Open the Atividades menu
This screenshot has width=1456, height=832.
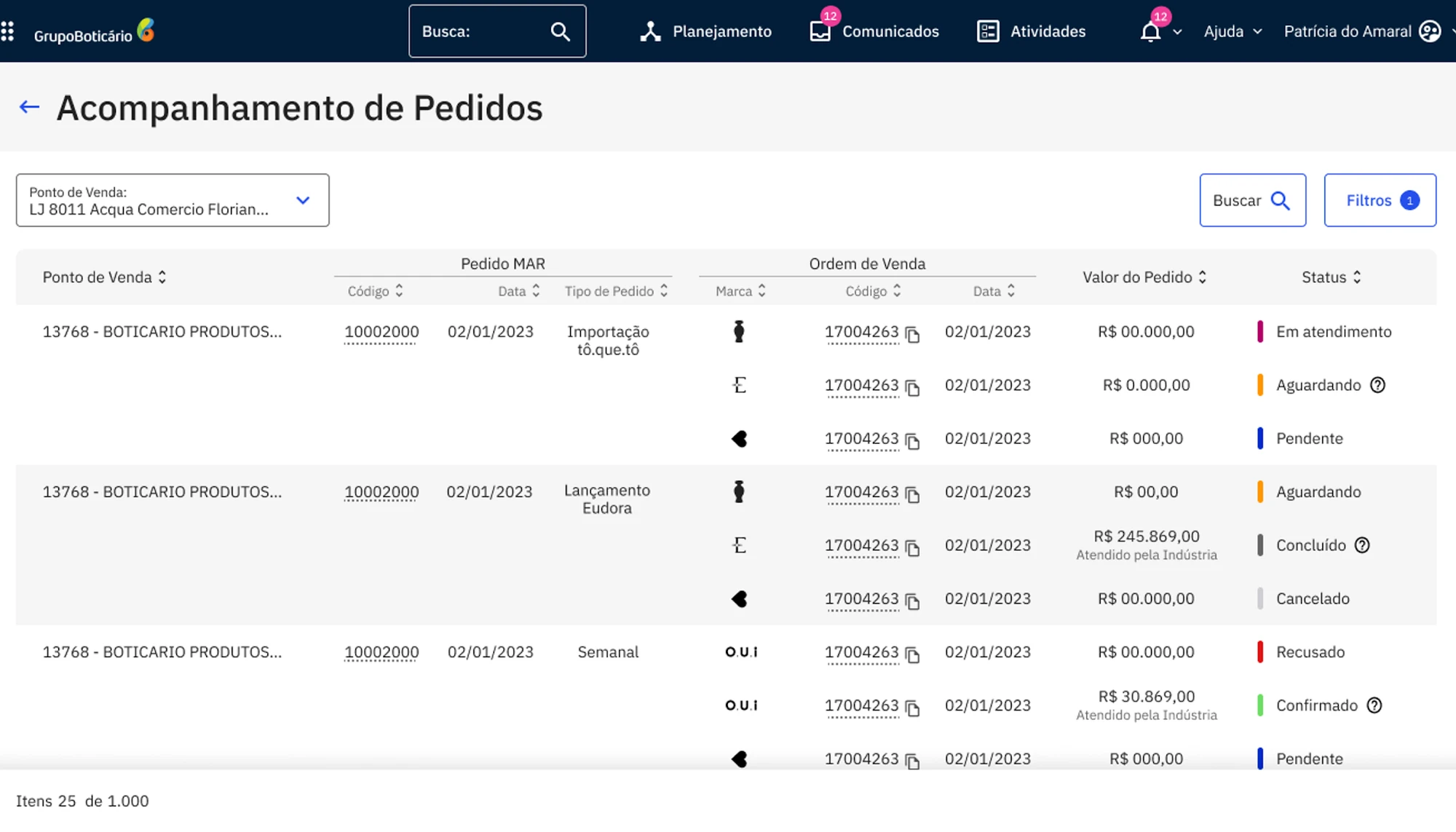[1031, 31]
